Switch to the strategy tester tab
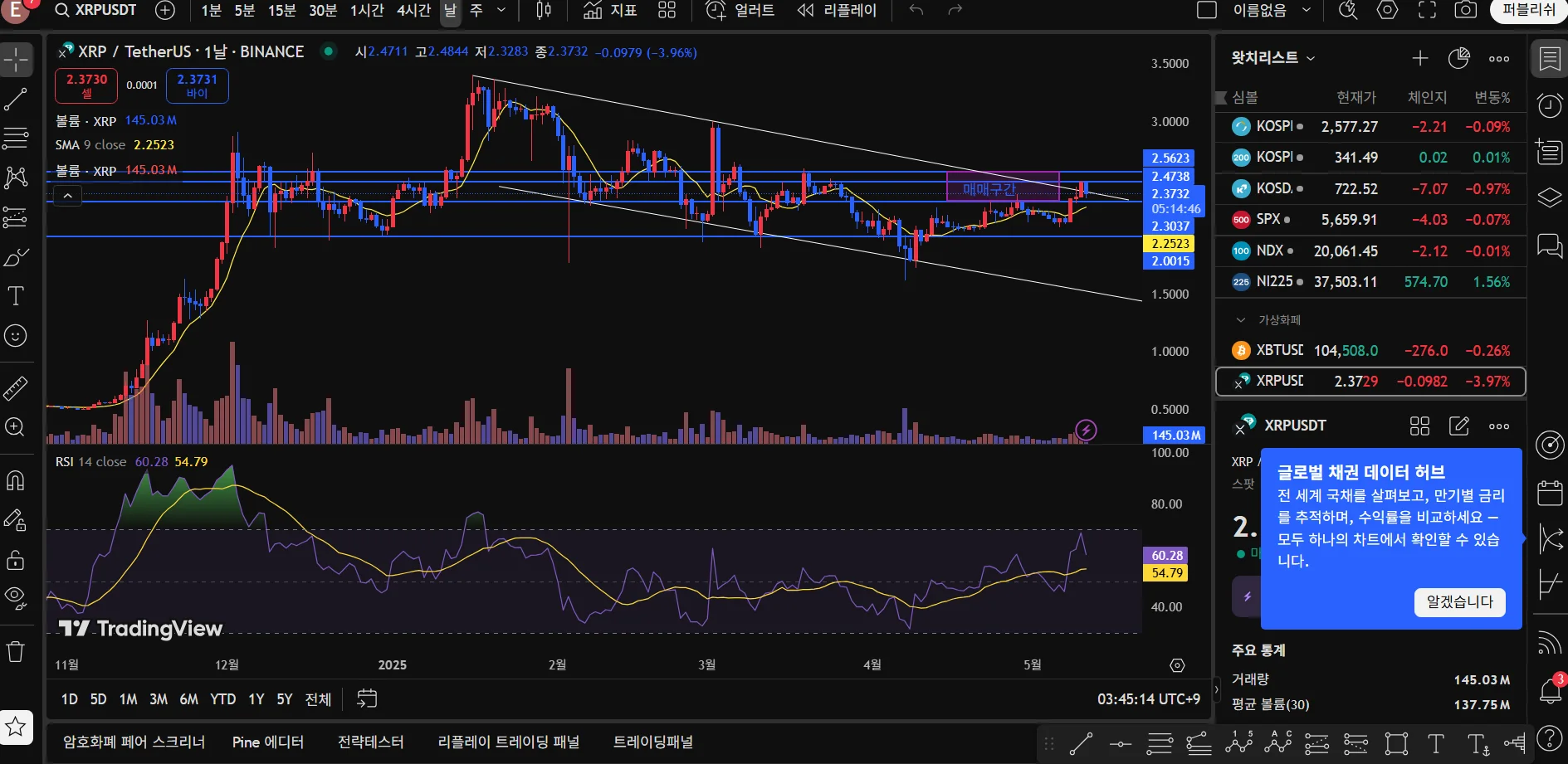This screenshot has width=1568, height=764. point(370,742)
